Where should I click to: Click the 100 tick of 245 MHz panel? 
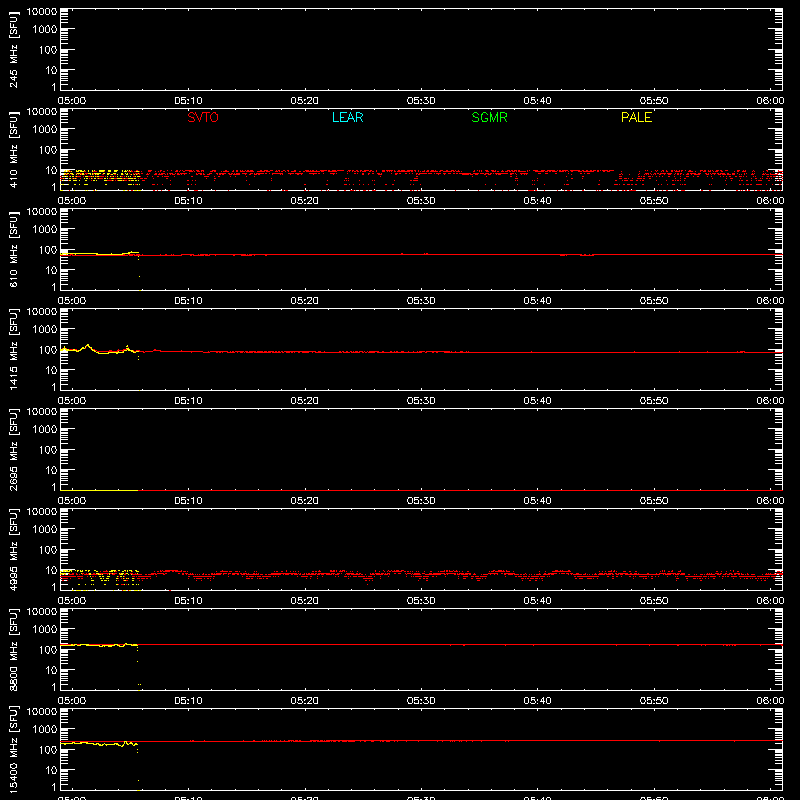click(x=48, y=50)
